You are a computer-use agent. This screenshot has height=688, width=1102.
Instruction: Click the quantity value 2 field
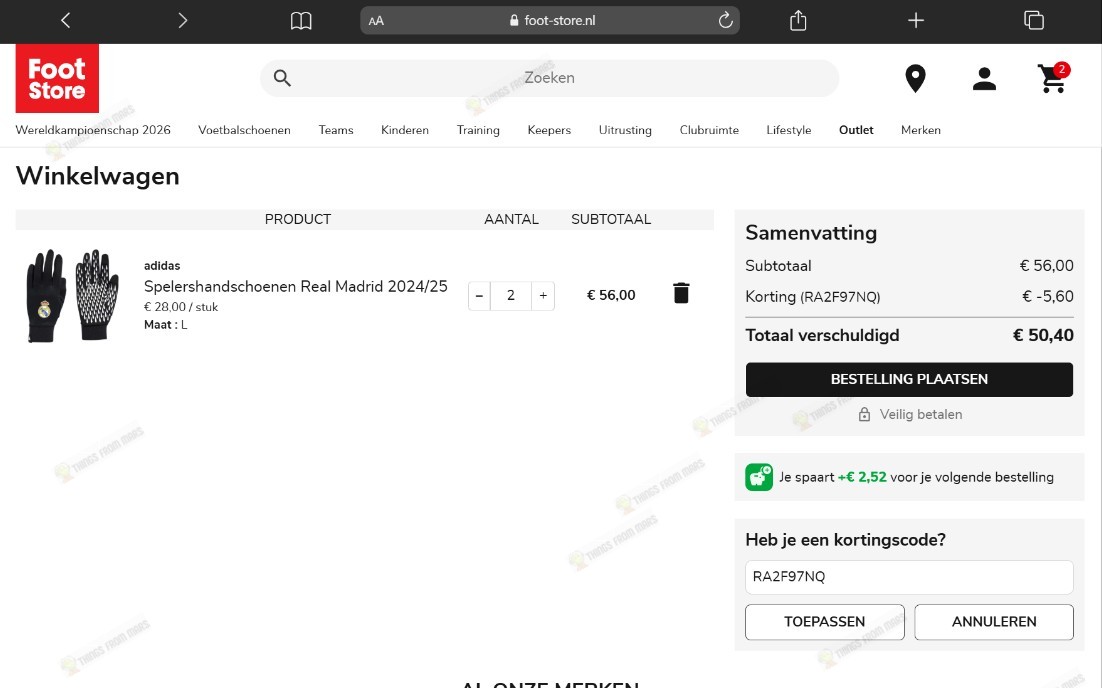[x=511, y=296]
